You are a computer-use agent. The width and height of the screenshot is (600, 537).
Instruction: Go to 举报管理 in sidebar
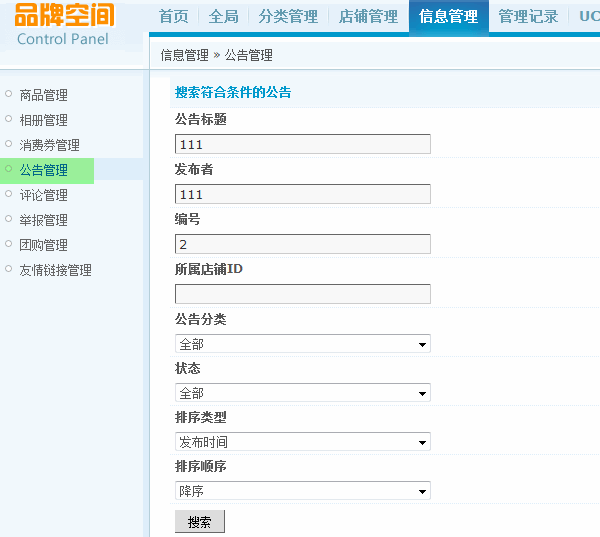point(44,220)
